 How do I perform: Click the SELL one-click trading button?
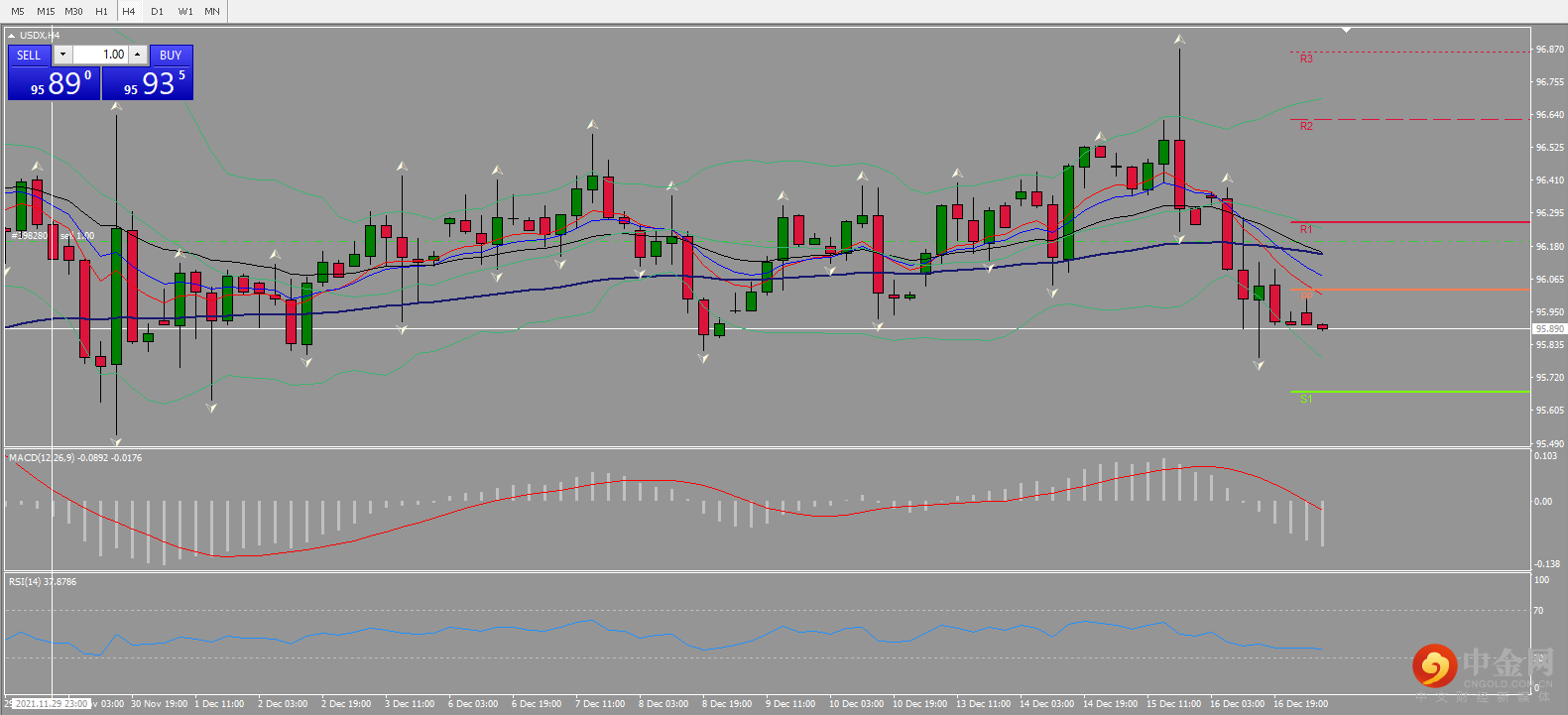click(x=29, y=56)
